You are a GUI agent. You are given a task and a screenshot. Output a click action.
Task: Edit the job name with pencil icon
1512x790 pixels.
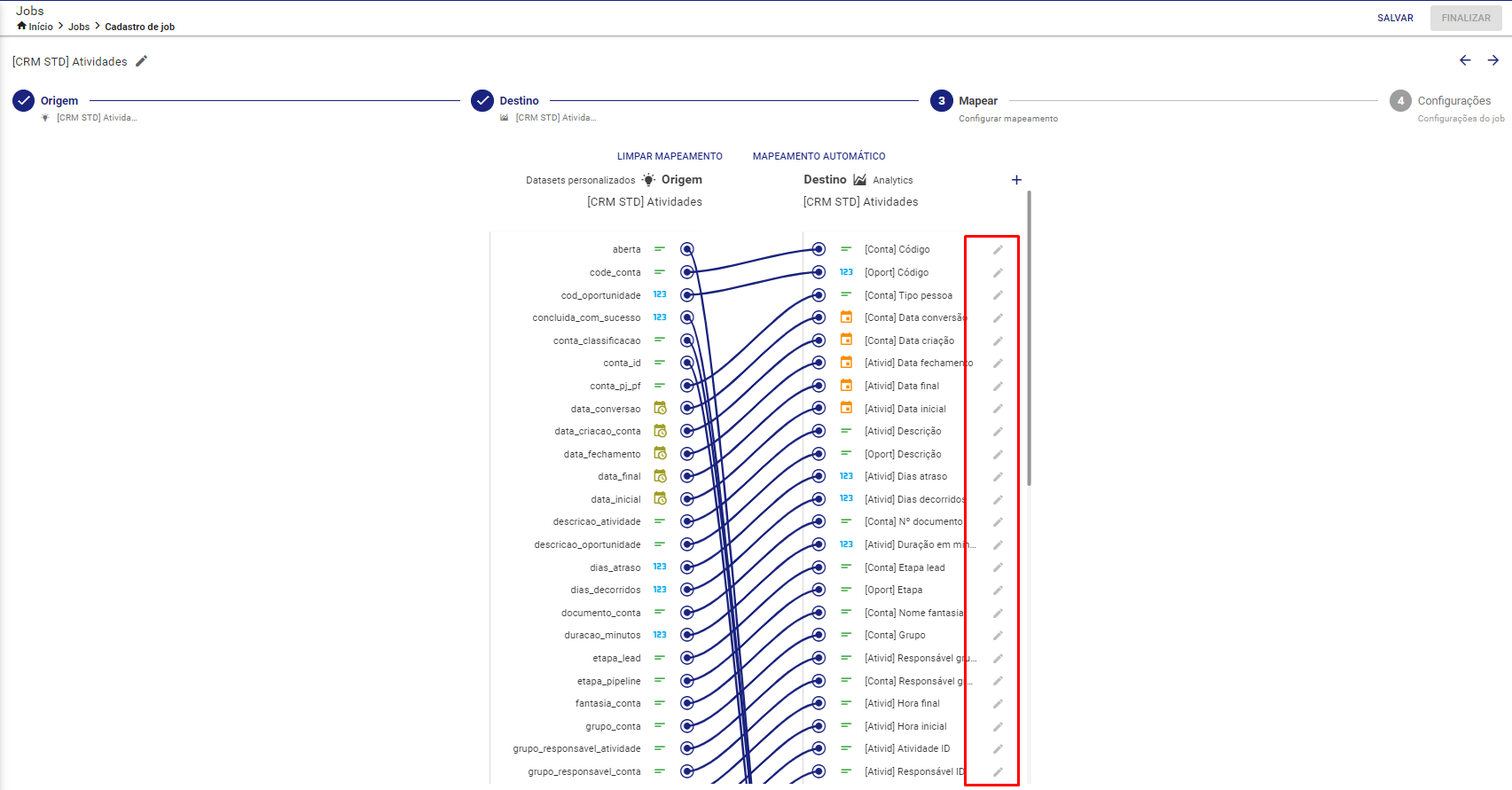(141, 61)
